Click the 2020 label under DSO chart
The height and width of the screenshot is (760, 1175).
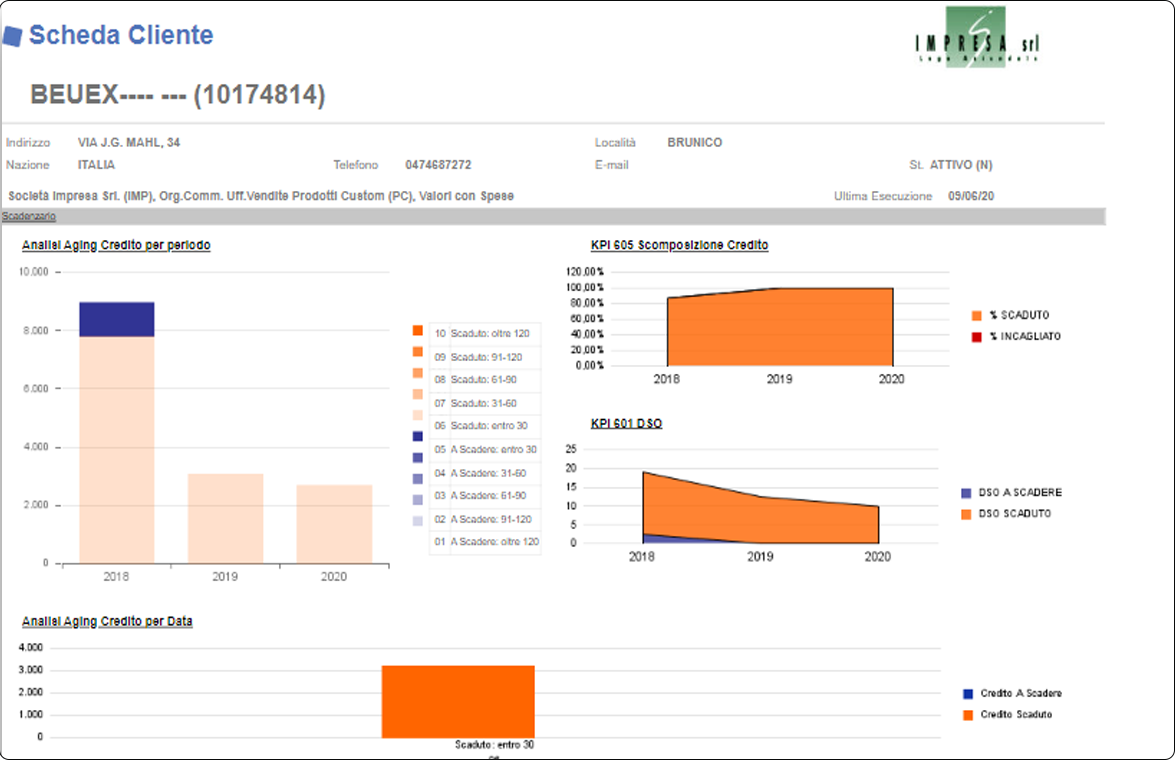(878, 557)
